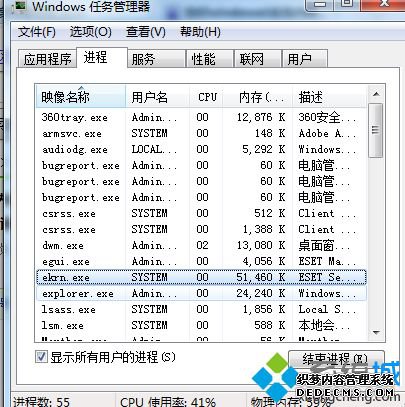Image resolution: width=405 pixels, height=407 pixels.
Task: Sort by CPU column header
Action: (x=206, y=97)
